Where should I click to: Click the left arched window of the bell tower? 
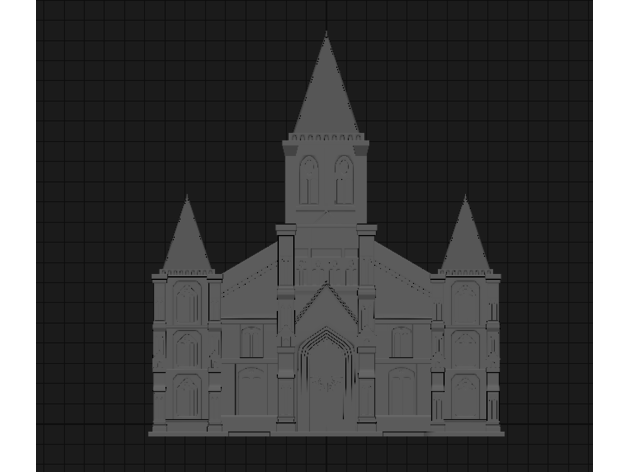coord(309,180)
